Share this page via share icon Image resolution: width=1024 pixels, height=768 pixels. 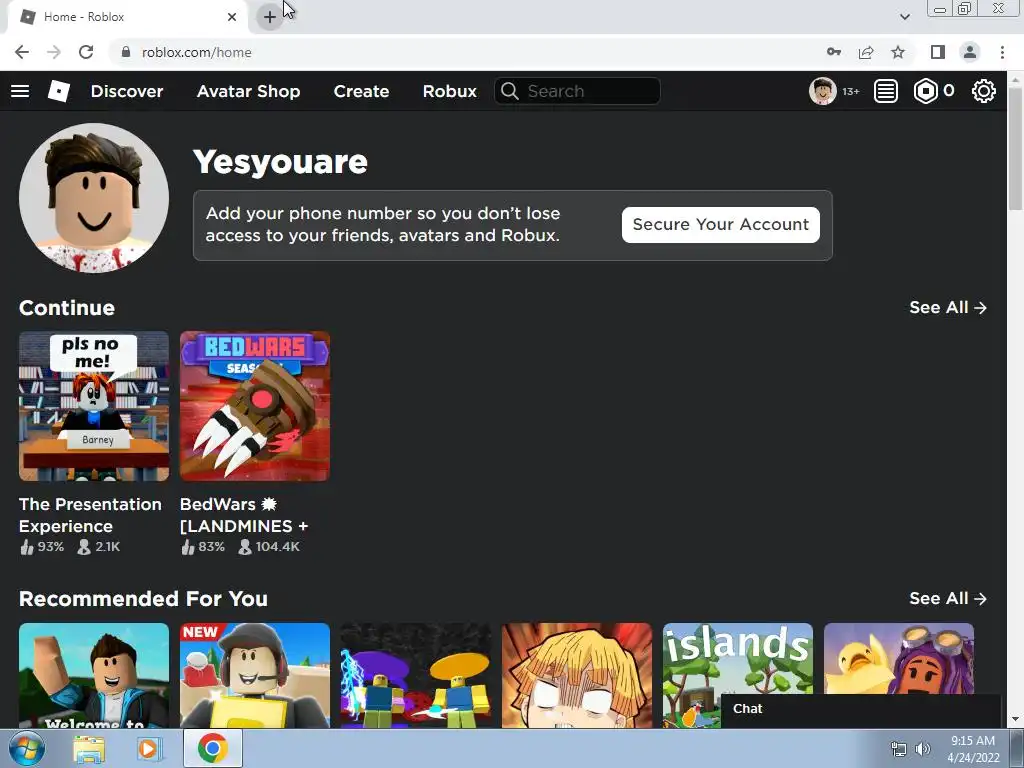click(x=866, y=52)
